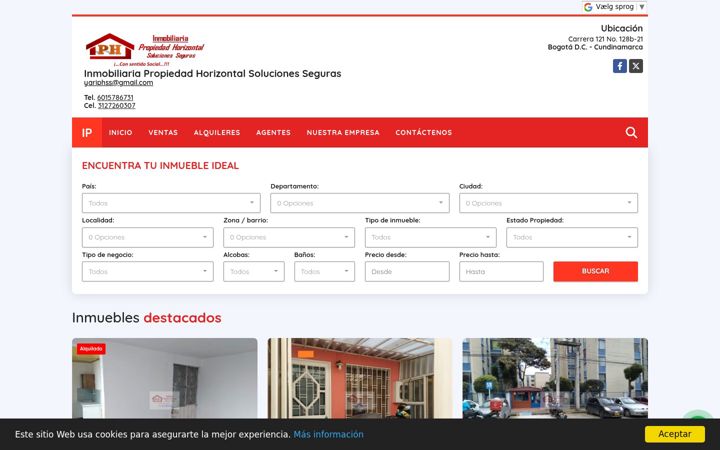Open the apartment buildings street property photo
The image size is (720, 450).
tap(555, 378)
